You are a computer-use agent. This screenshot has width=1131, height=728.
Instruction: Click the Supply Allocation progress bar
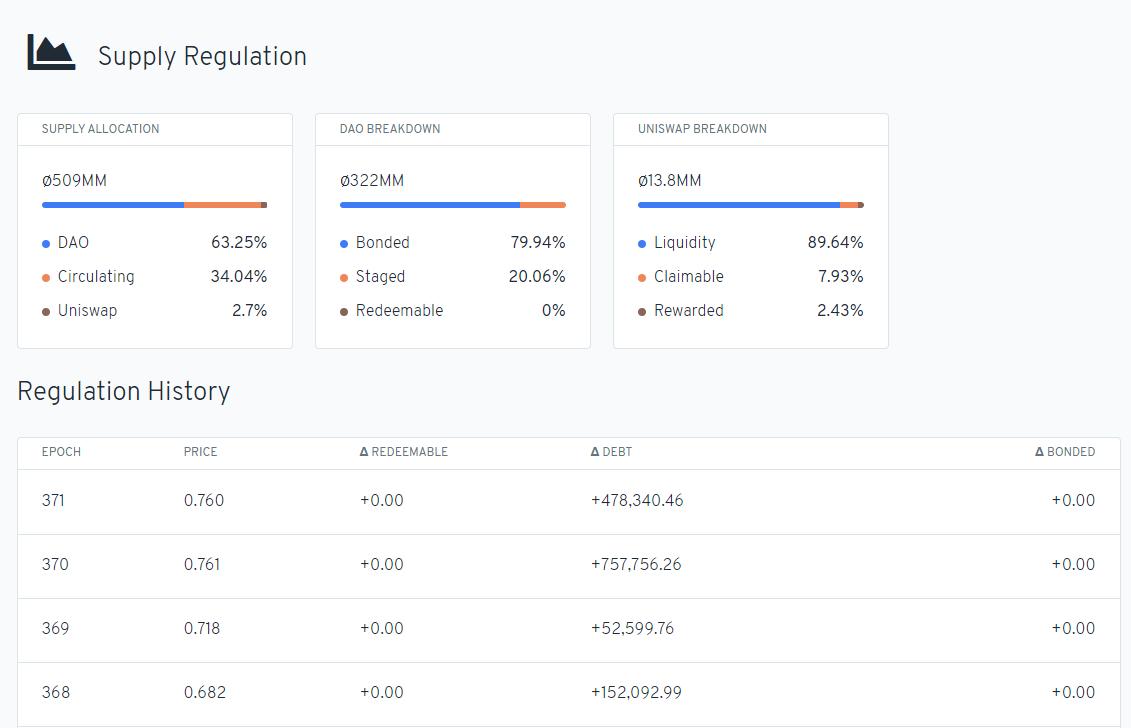point(154,205)
